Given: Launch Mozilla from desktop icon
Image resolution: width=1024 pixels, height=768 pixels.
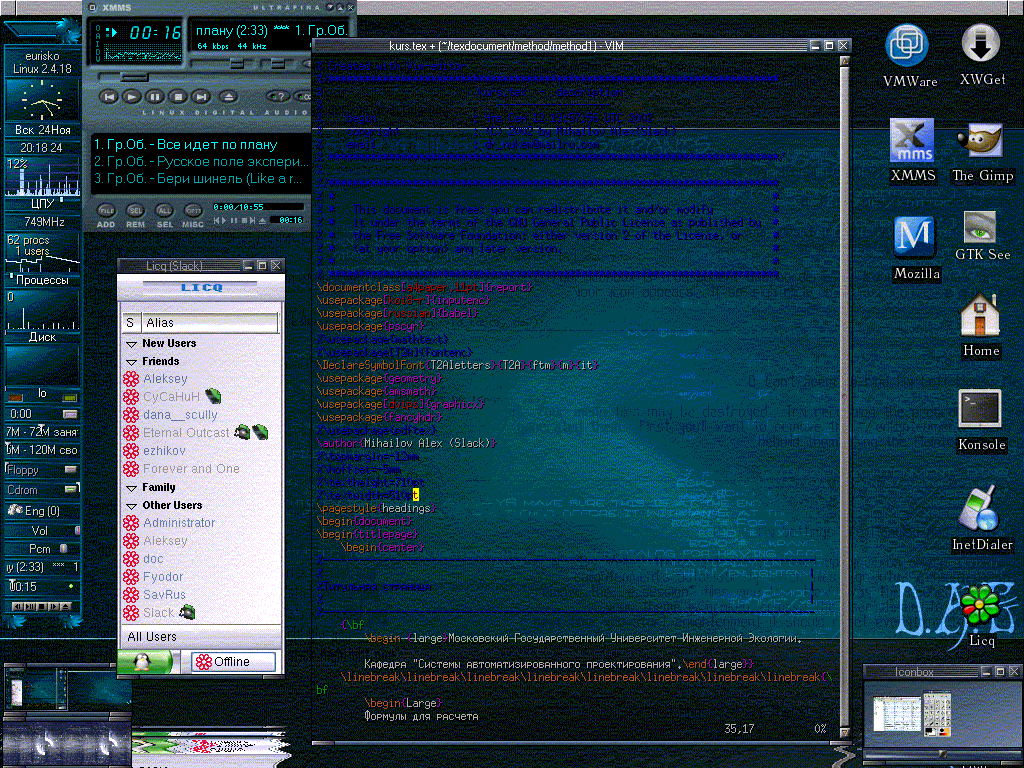Looking at the screenshot, I should 915,248.
